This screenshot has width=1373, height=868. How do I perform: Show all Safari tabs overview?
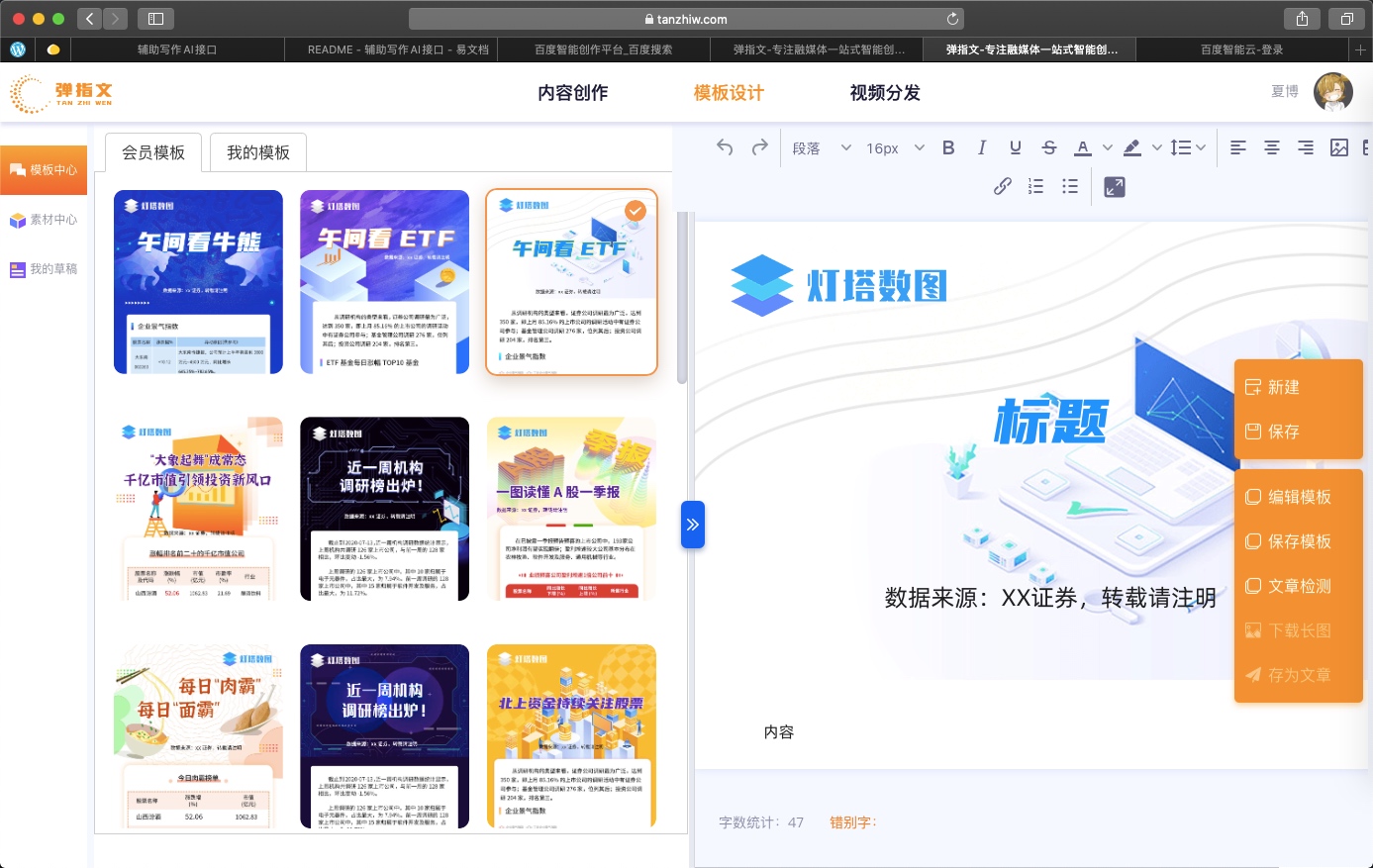coord(1346,19)
